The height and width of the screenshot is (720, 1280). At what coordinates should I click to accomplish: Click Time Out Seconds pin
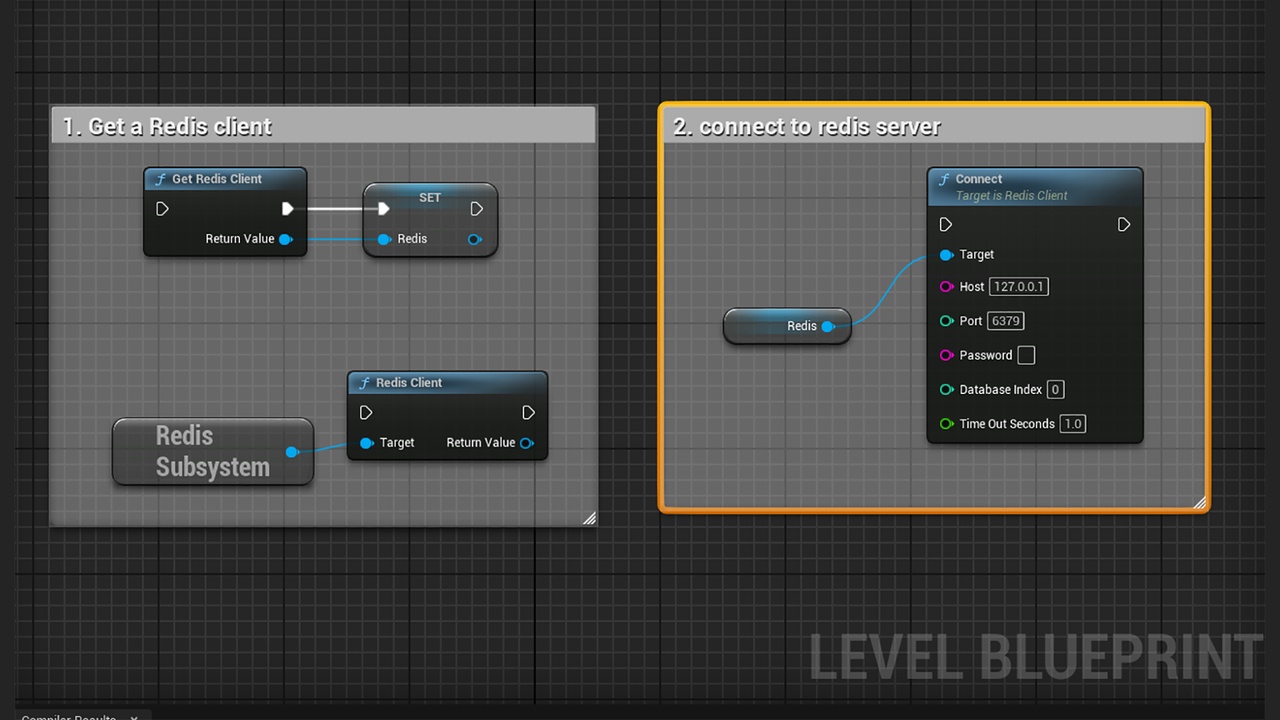click(946, 424)
